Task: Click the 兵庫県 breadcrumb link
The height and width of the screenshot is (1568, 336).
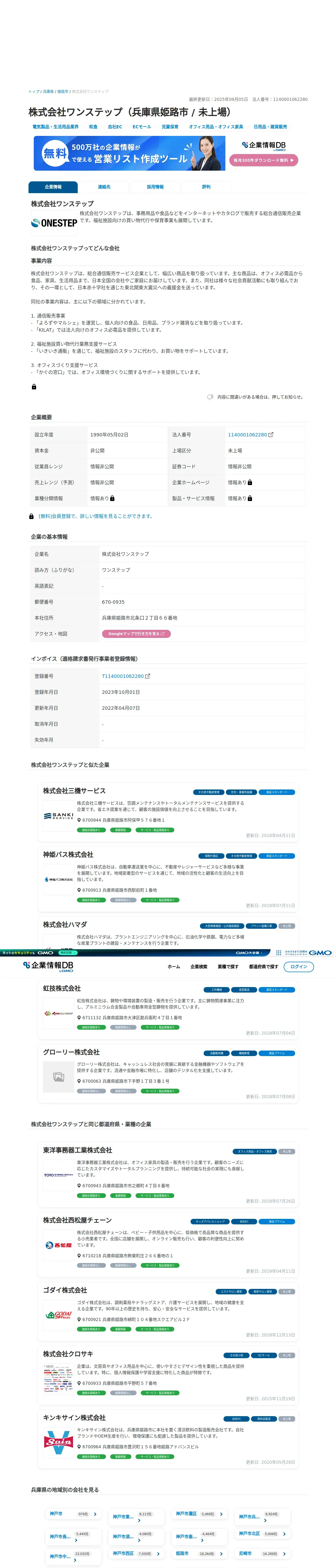Action: (x=48, y=91)
